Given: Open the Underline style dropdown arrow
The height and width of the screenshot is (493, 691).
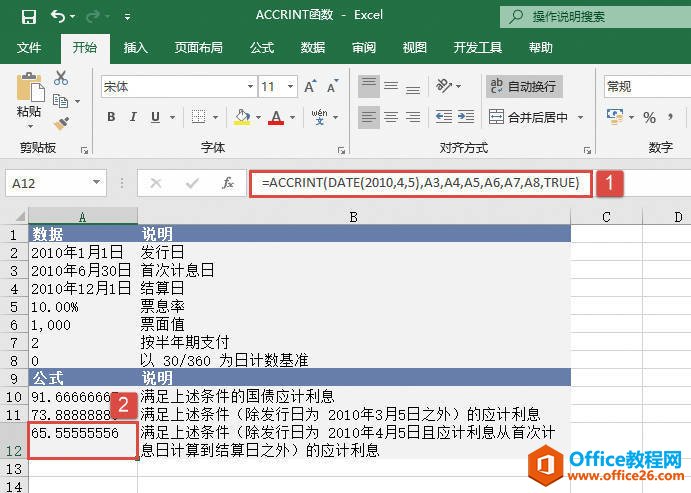Looking at the screenshot, I should 172,117.
